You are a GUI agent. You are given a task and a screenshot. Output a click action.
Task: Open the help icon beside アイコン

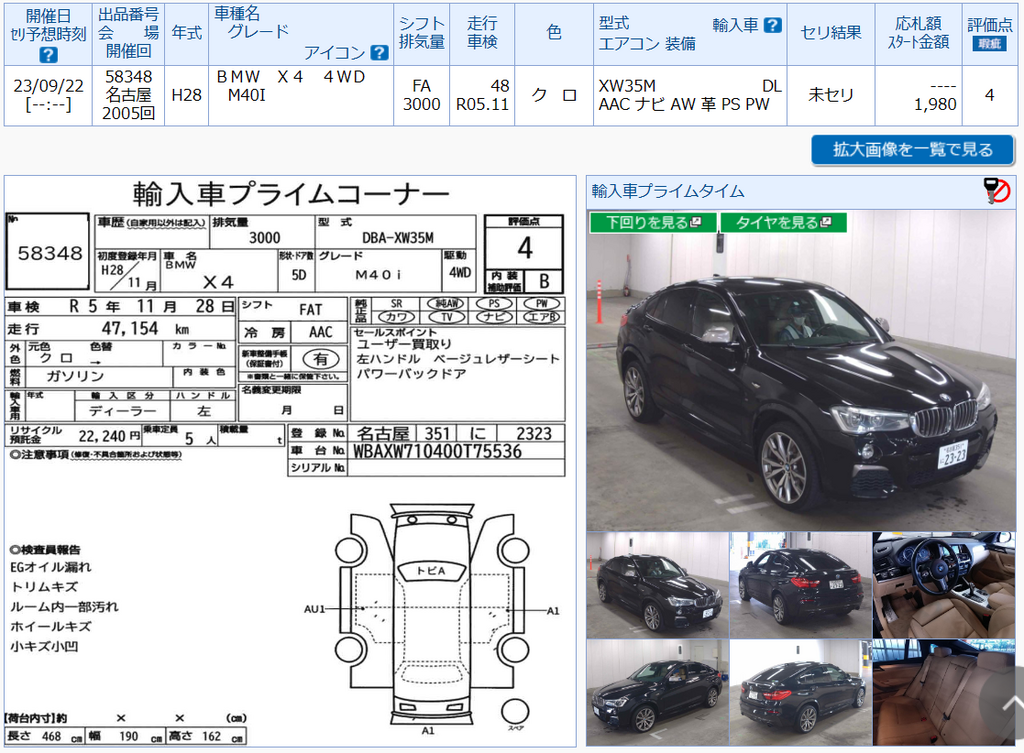(x=379, y=52)
